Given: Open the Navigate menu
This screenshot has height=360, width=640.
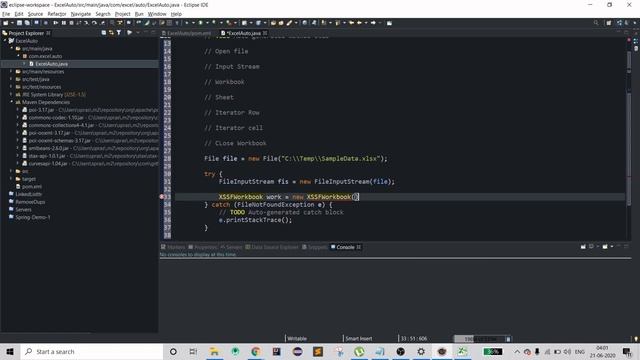Looking at the screenshot, I should click(81, 14).
